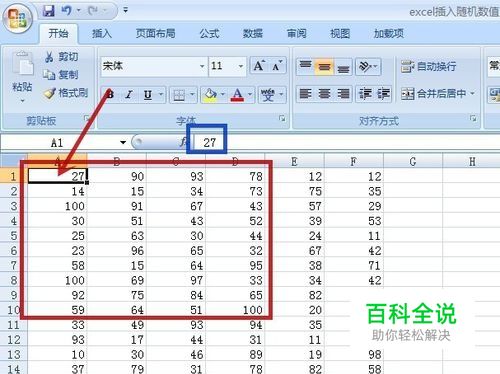Select cell D10 containing 100

[235, 310]
